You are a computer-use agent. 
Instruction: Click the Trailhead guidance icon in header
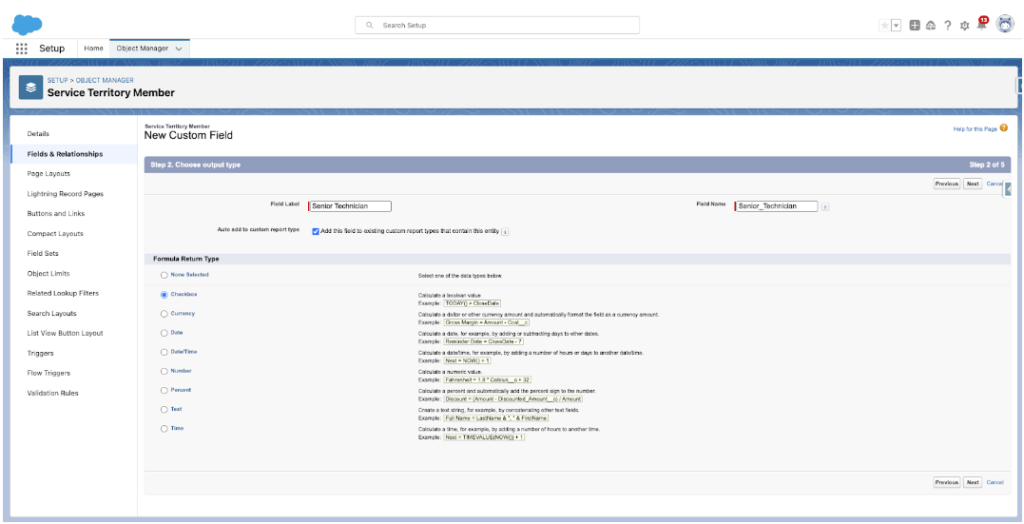931,25
